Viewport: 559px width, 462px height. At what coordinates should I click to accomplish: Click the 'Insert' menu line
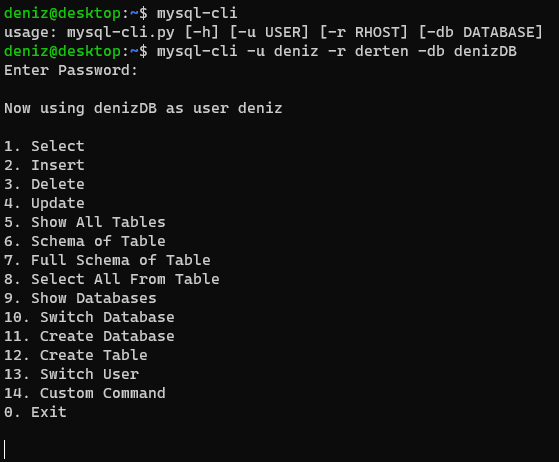44,165
